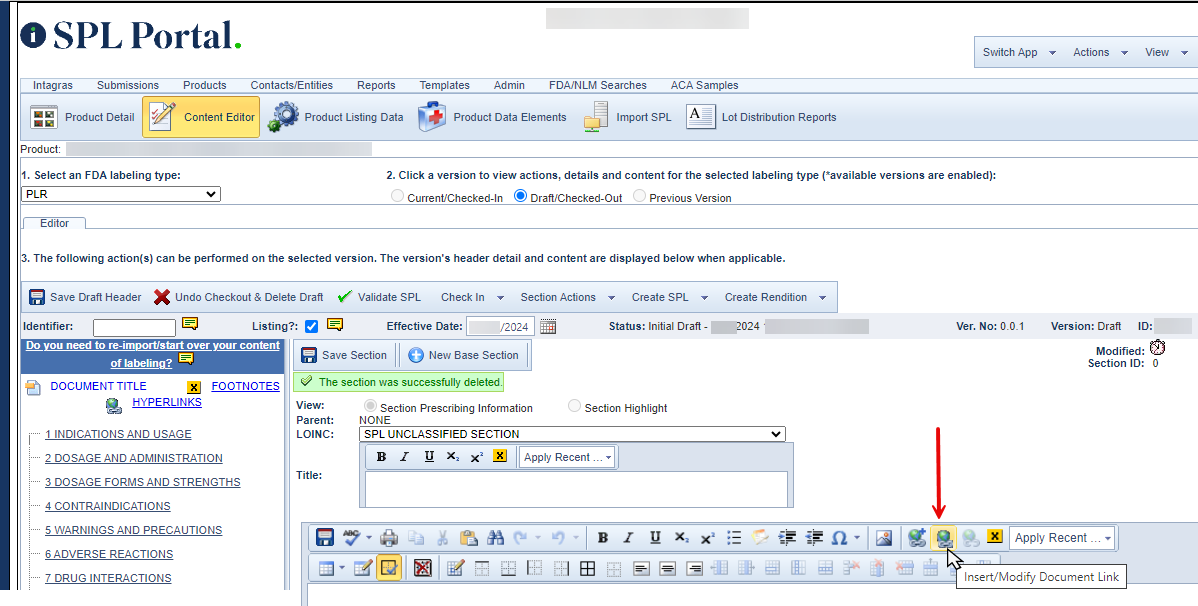The image size is (1198, 606).
Task: Click the New Base Section button
Action: [463, 355]
